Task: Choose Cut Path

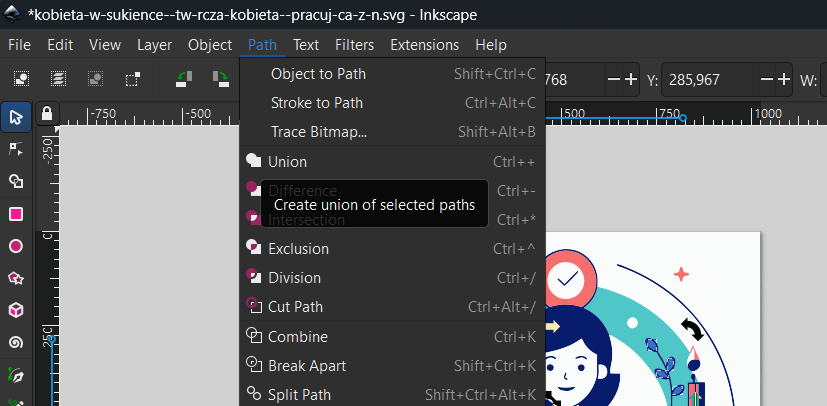Action: pos(392,307)
